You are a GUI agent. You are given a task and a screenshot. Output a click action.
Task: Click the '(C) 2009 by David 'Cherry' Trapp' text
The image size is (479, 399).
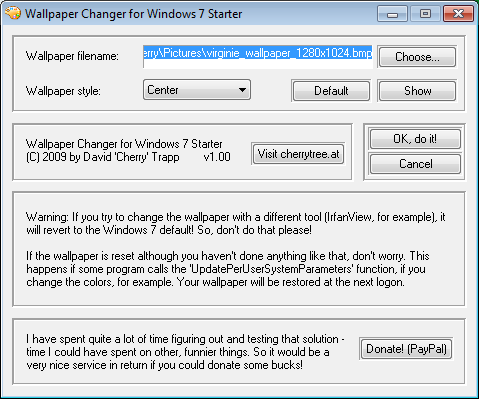click(103, 157)
